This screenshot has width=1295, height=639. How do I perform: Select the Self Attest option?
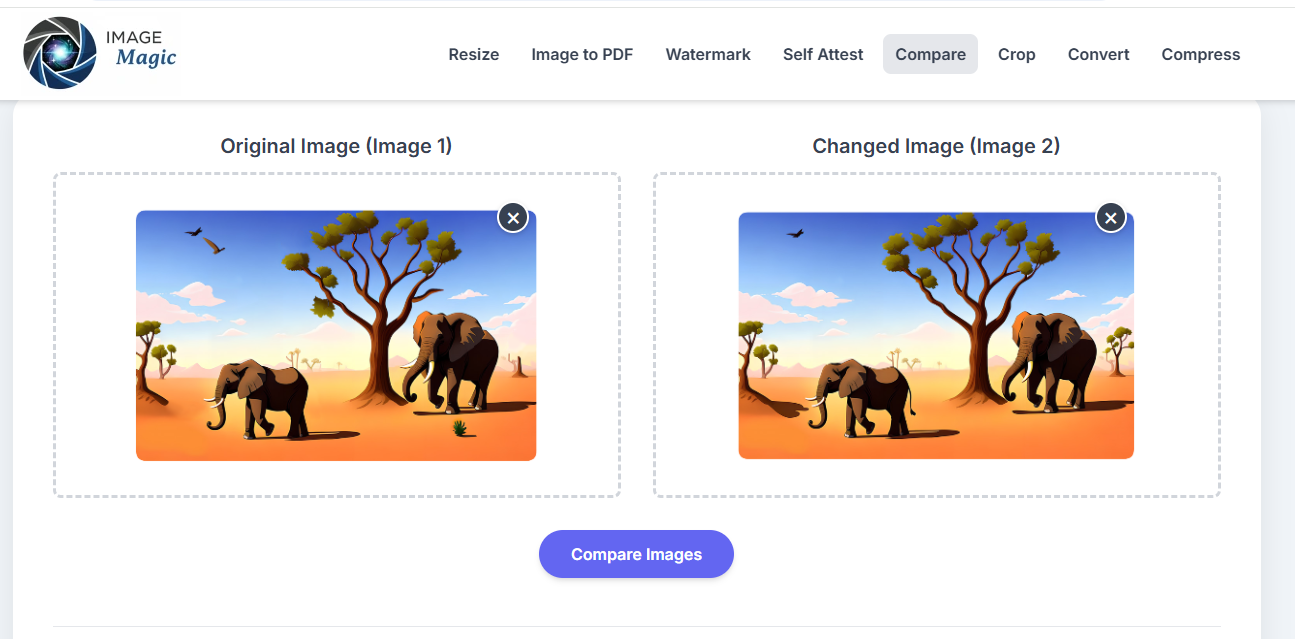[822, 54]
